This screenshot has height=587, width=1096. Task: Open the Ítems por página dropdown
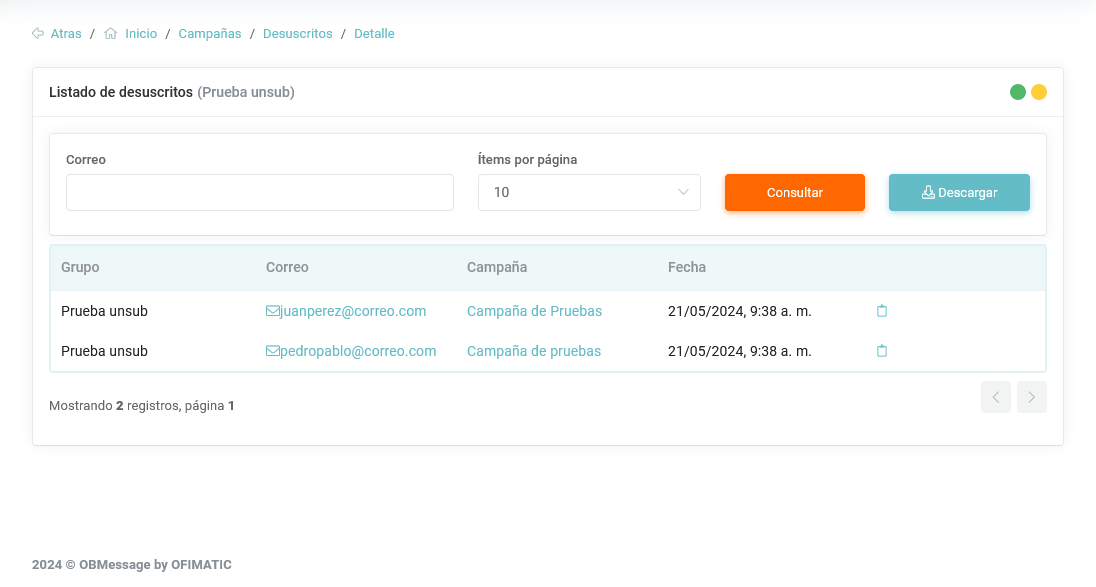[x=589, y=192]
